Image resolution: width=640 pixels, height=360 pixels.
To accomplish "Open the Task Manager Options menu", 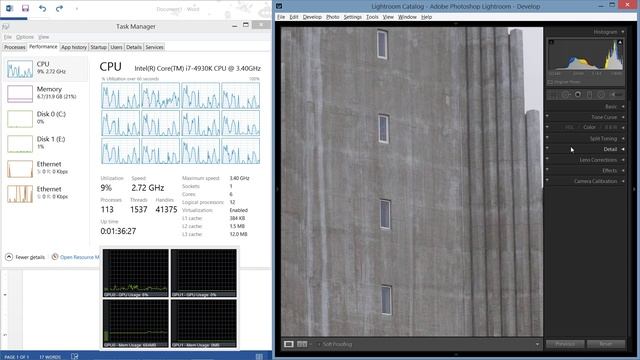I will click(25, 37).
